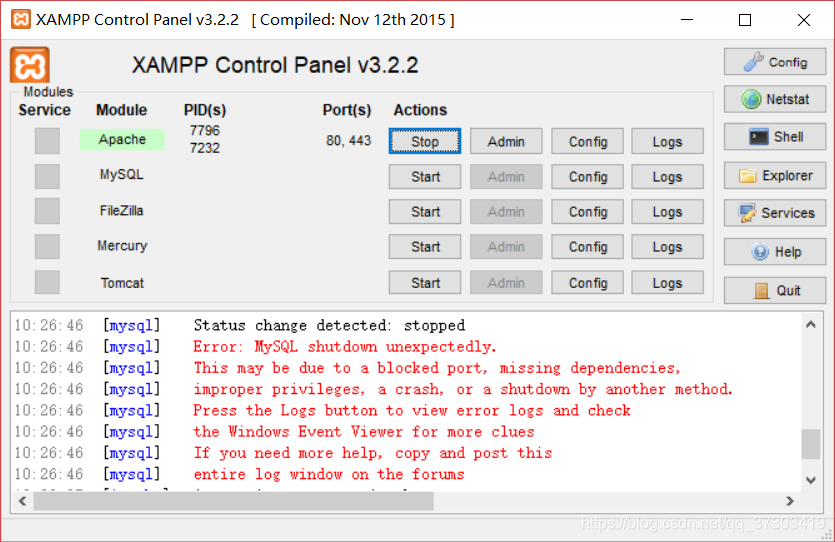Image resolution: width=835 pixels, height=542 pixels.
Task: Open Explorer folder button
Action: 775,176
